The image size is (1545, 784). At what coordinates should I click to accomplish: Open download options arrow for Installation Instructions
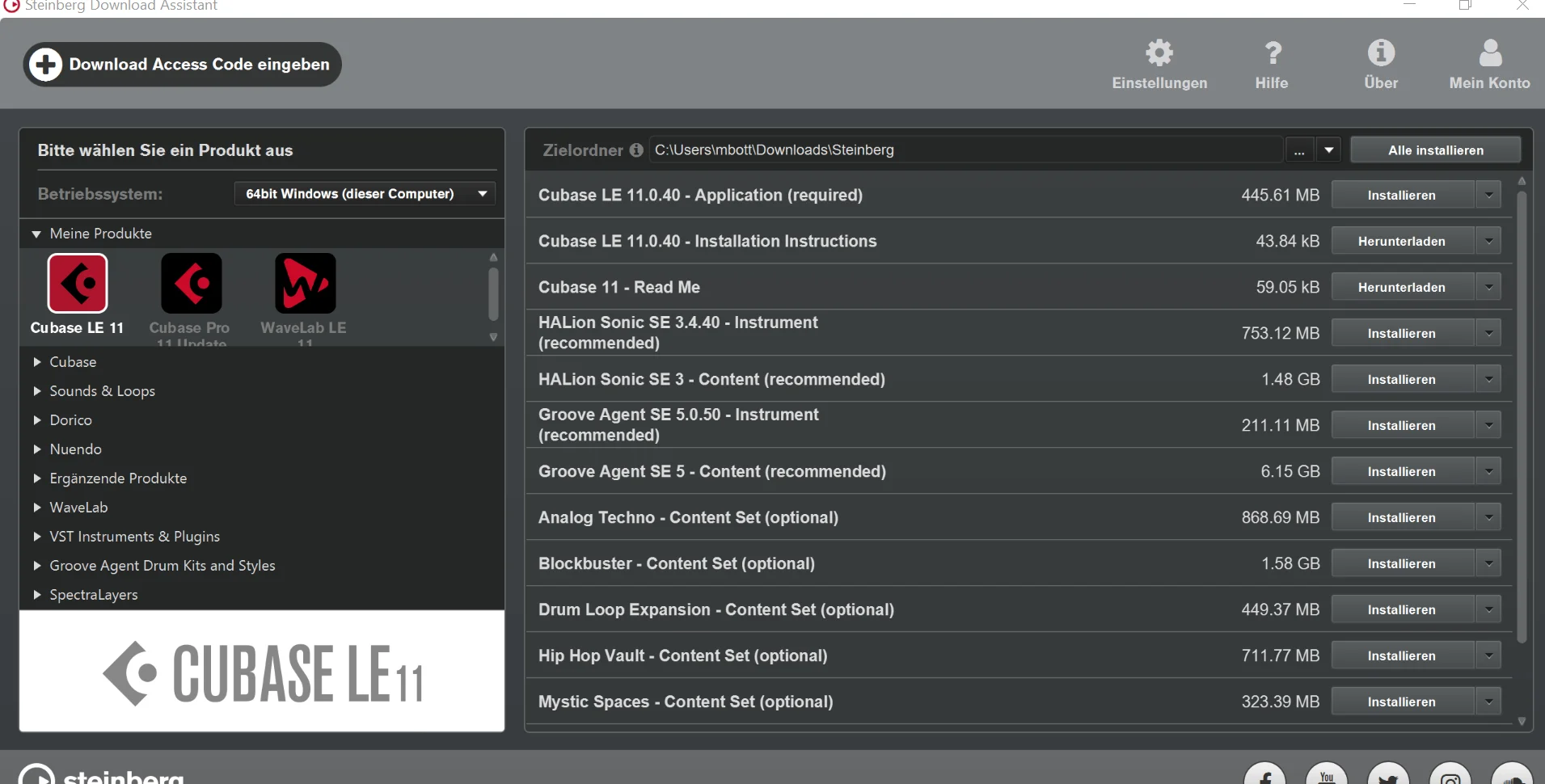[1488, 241]
